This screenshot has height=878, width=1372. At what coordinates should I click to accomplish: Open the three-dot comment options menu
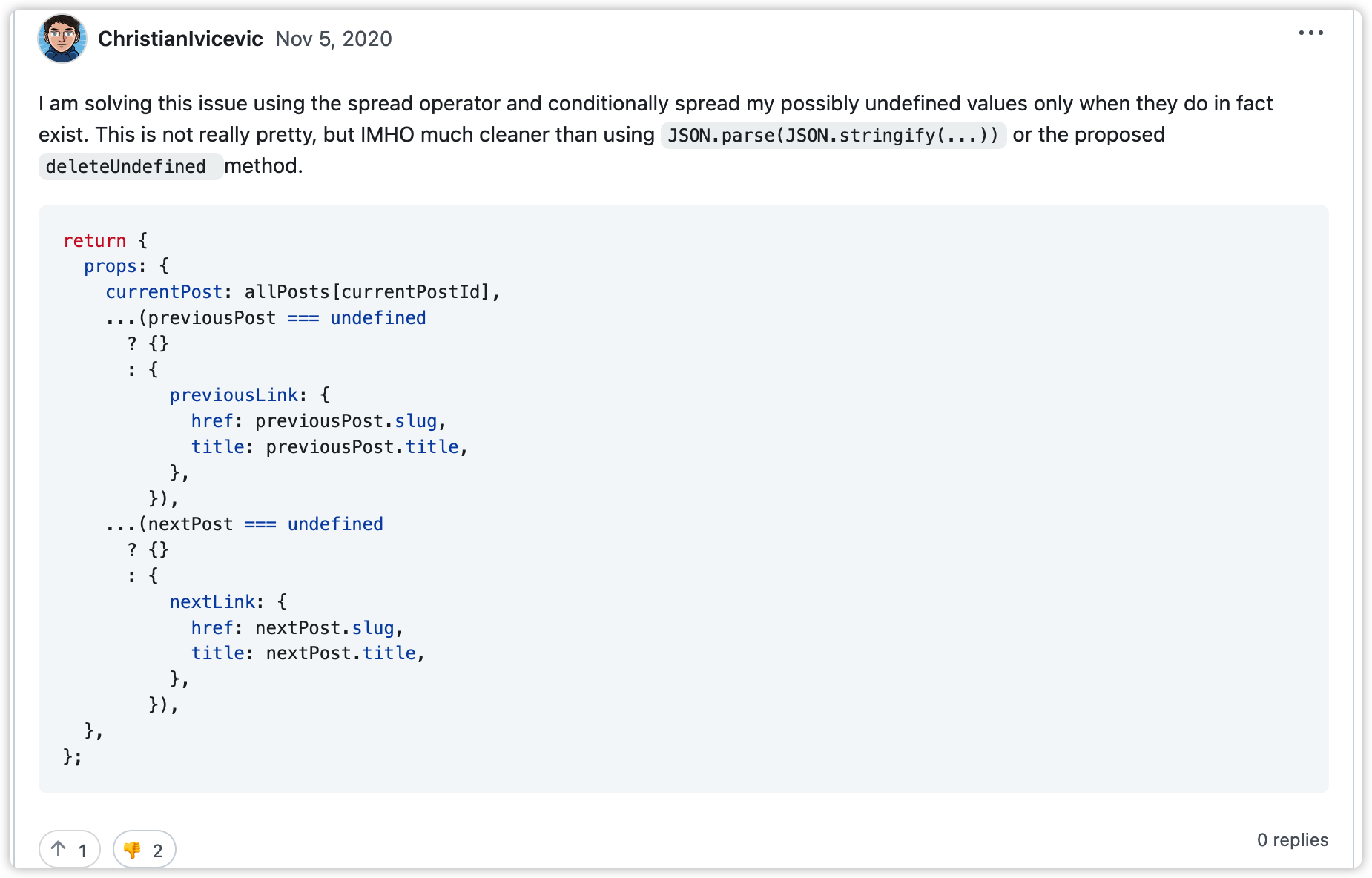1310,33
